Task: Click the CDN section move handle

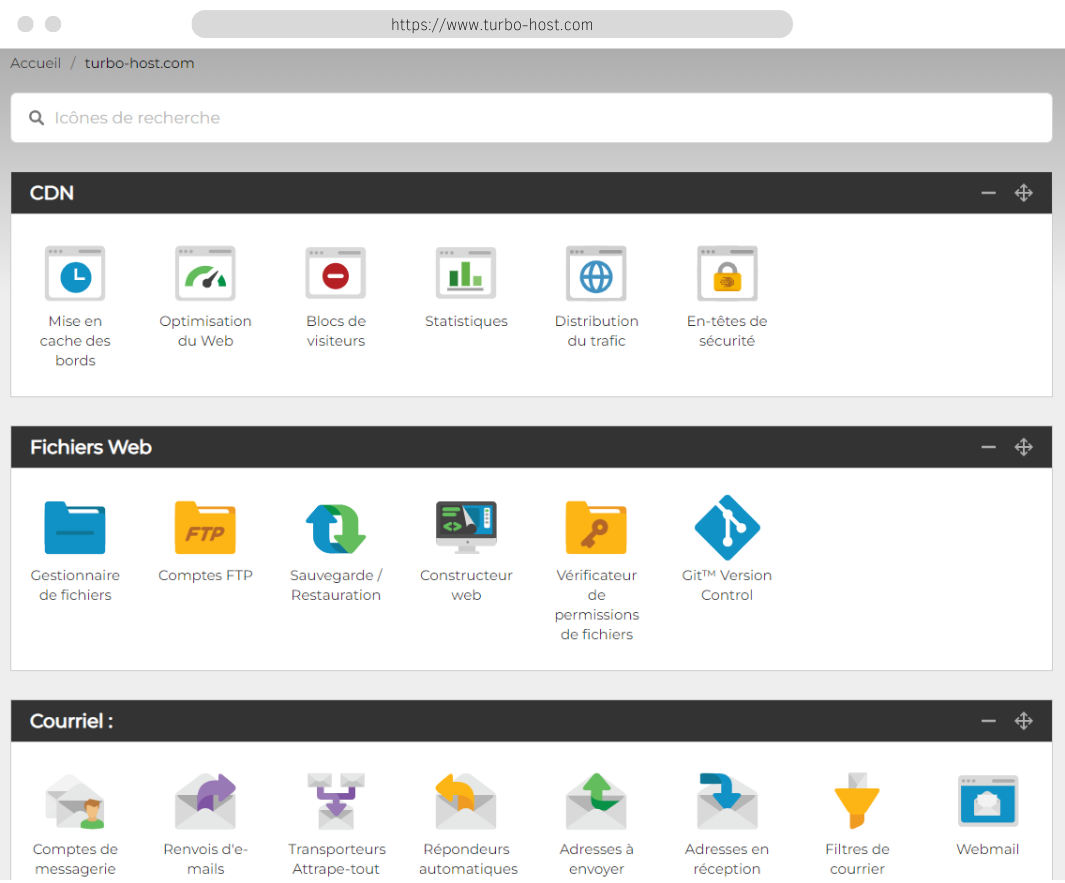Action: point(1024,194)
